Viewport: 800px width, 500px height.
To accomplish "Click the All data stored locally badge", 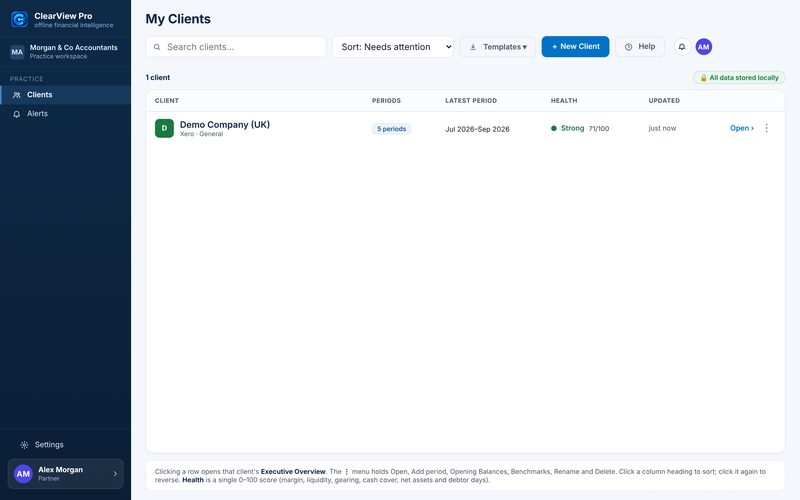I will (x=739, y=78).
